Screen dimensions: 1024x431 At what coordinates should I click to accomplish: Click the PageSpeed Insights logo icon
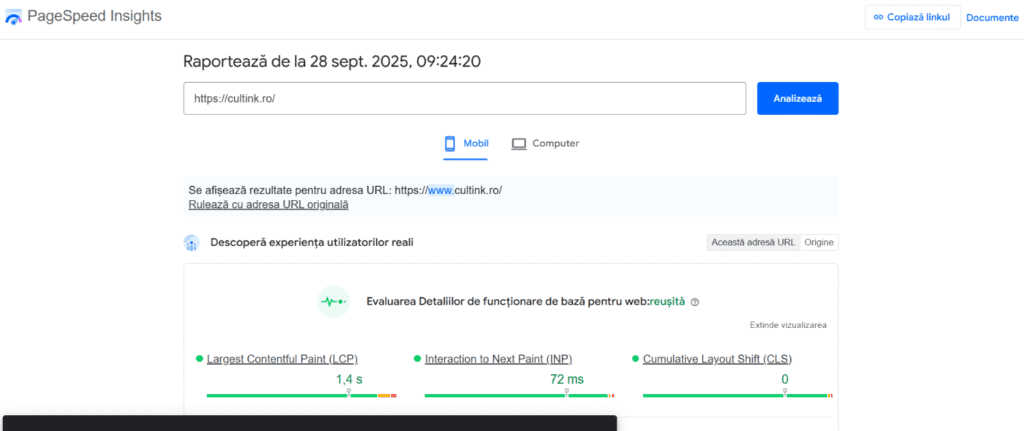click(13, 18)
